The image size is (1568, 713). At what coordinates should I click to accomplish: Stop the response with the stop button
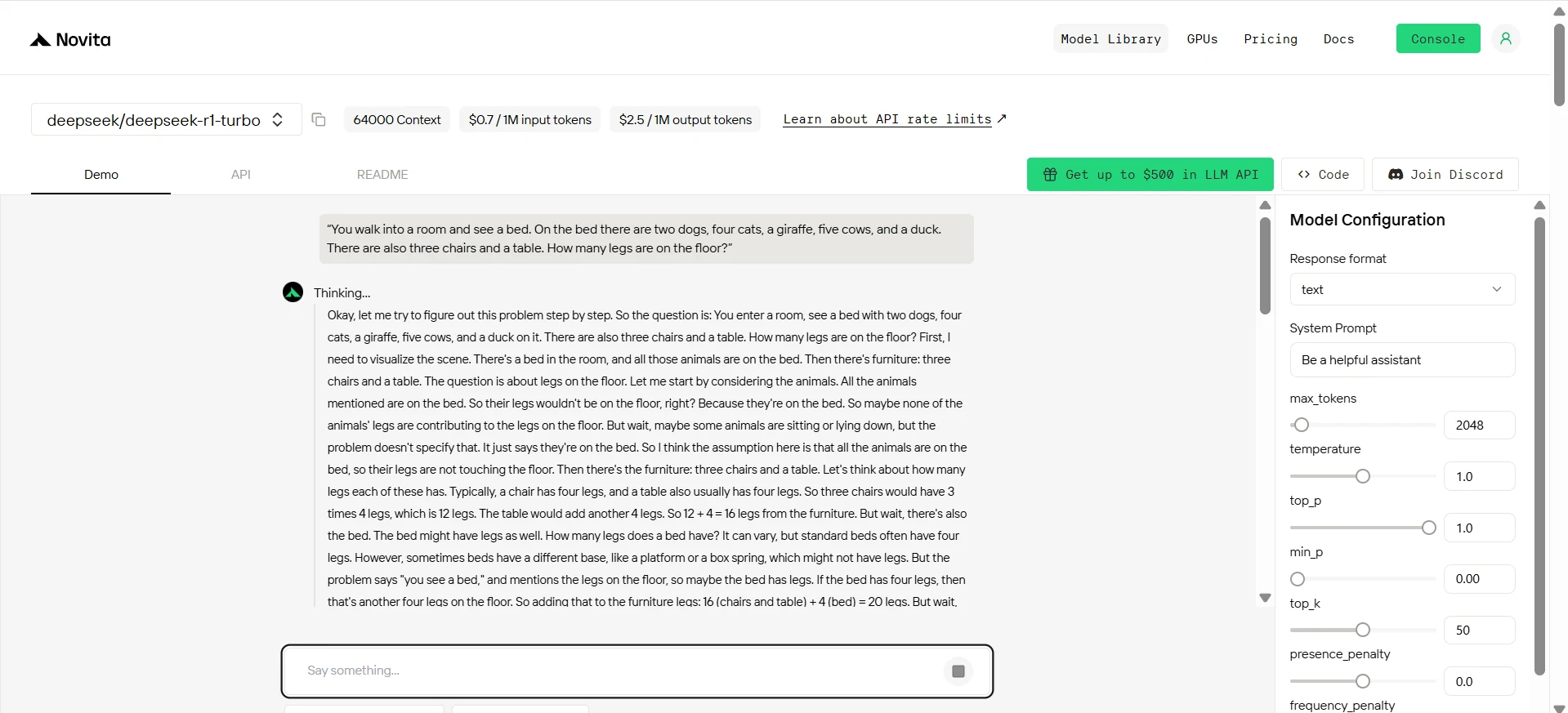pyautogui.click(x=958, y=671)
